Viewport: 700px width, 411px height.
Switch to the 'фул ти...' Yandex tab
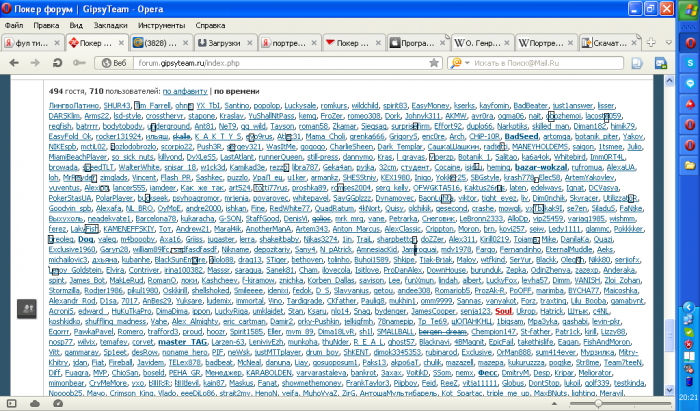click(32, 43)
